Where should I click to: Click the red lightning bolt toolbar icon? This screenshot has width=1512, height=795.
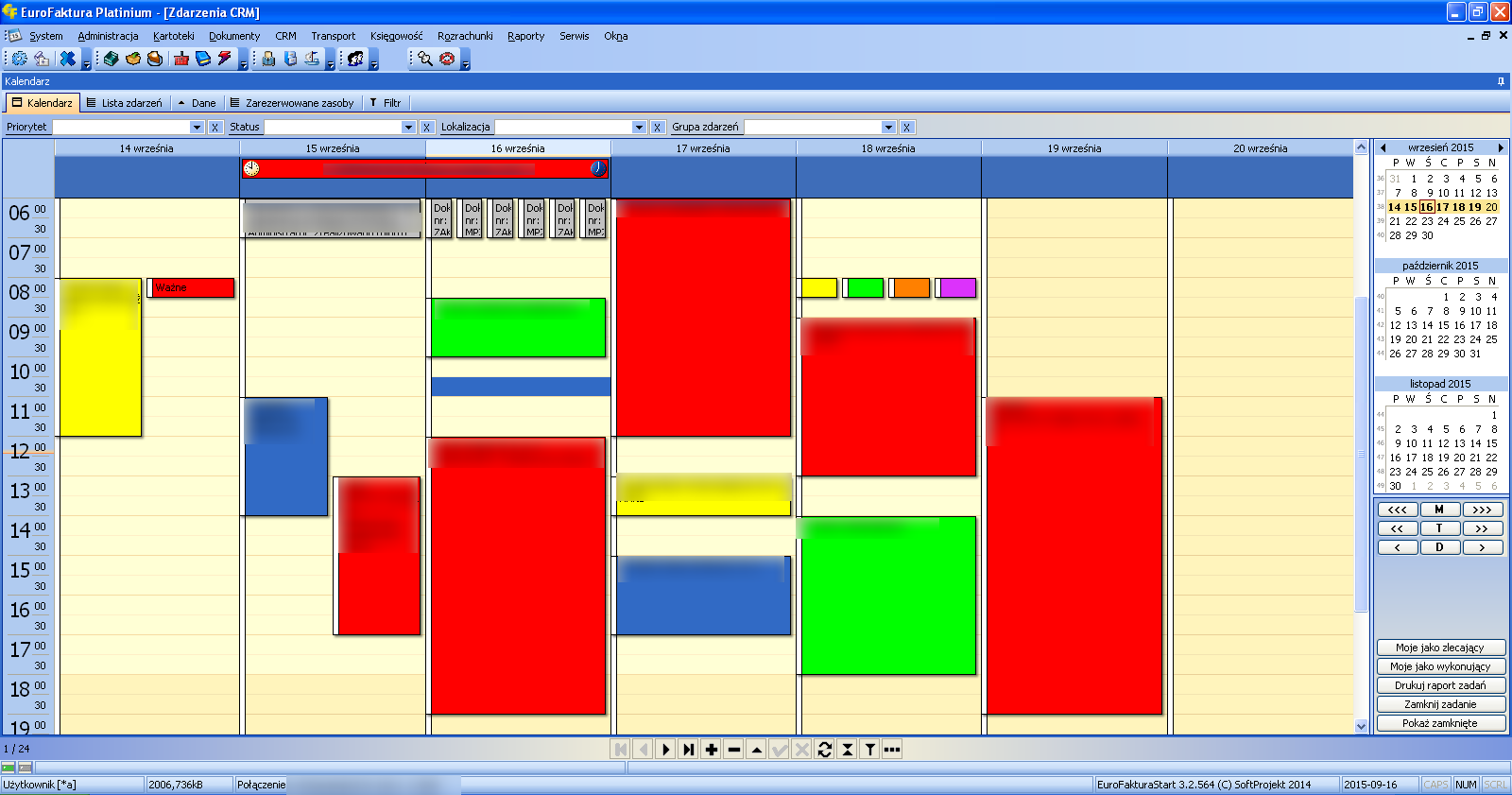coord(224,59)
